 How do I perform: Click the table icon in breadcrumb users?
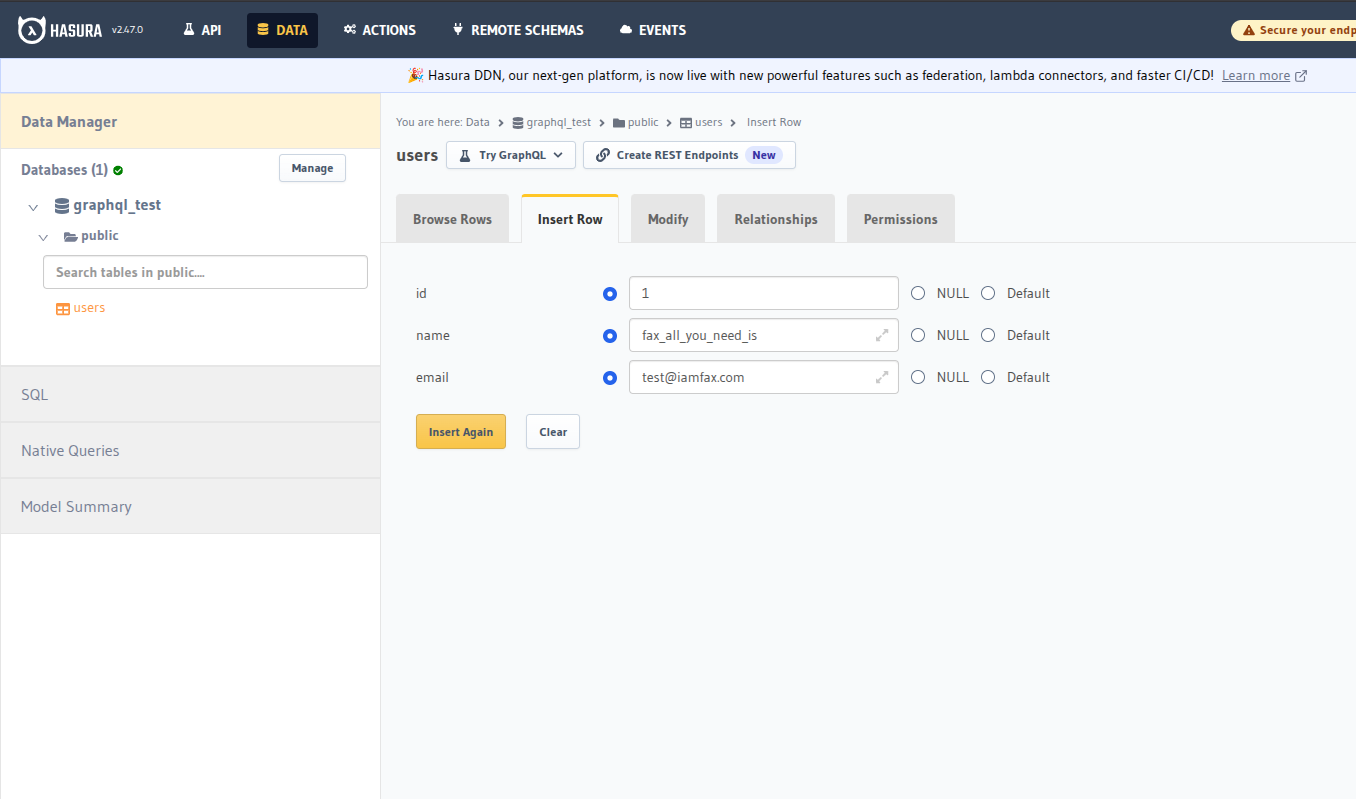[x=686, y=123]
